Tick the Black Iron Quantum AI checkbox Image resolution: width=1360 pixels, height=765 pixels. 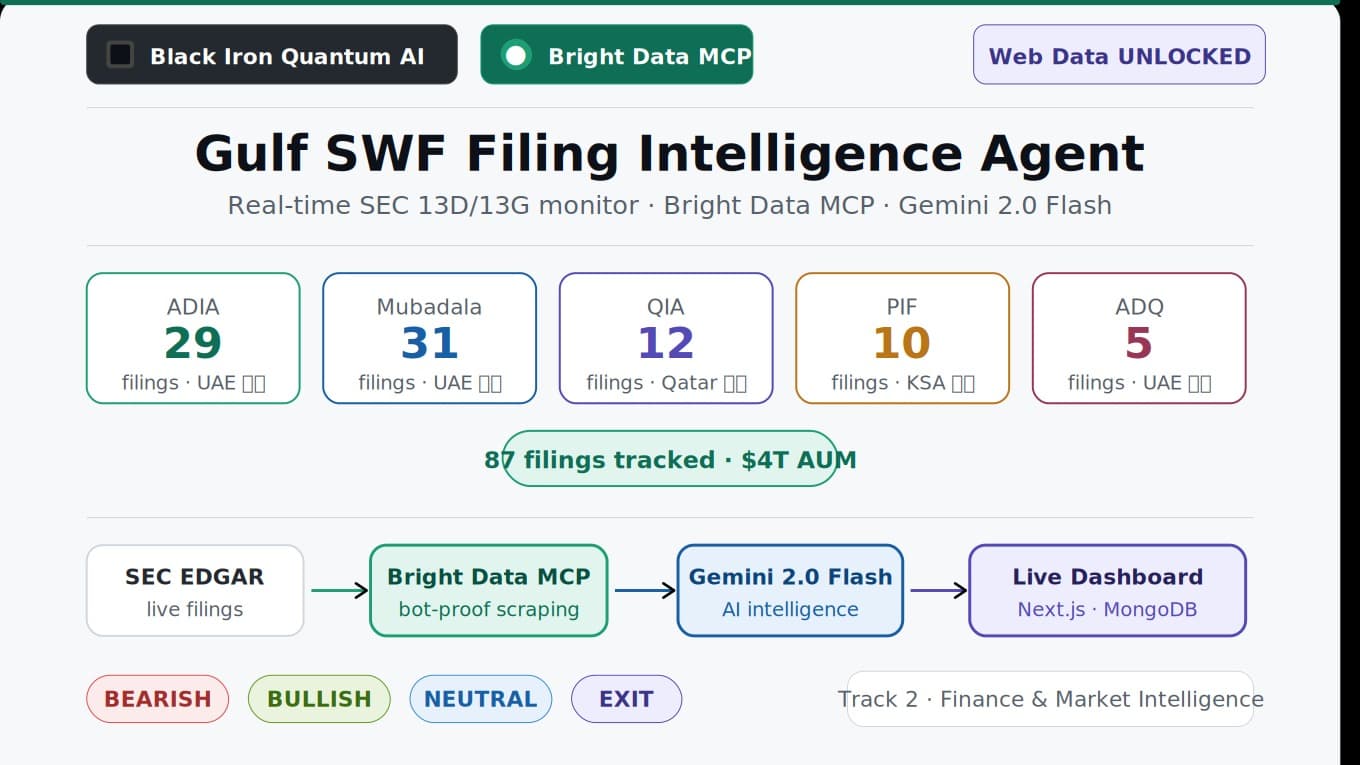tap(120, 55)
